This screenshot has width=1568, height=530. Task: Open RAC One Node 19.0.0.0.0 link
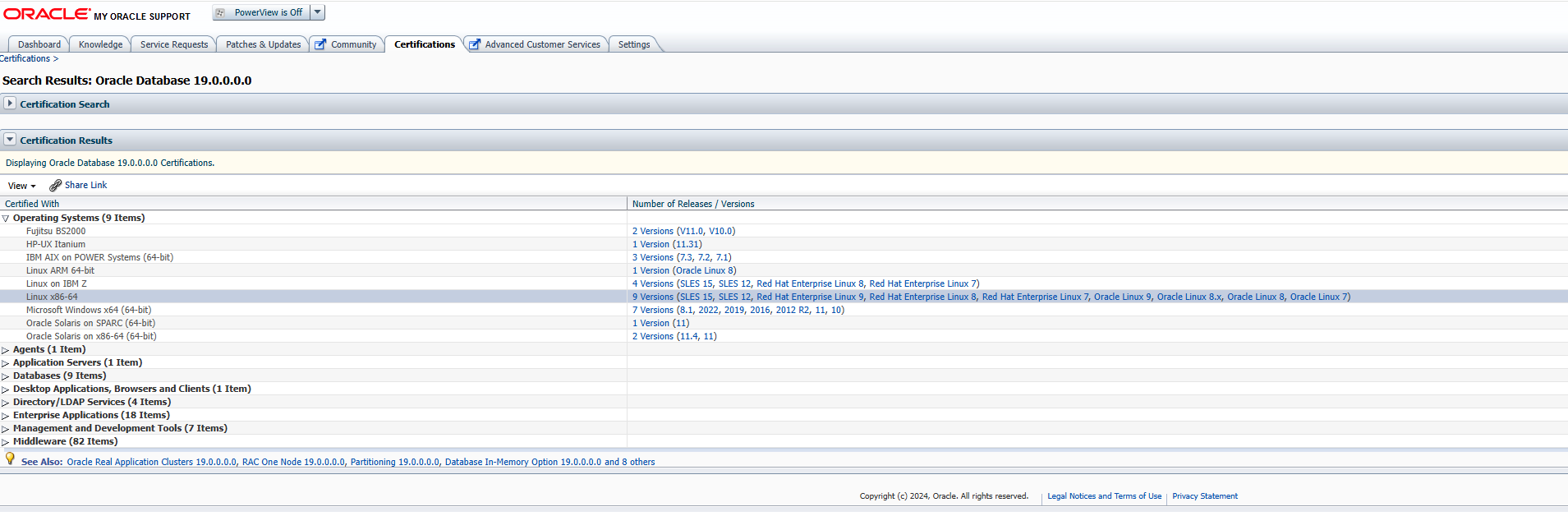pos(294,462)
